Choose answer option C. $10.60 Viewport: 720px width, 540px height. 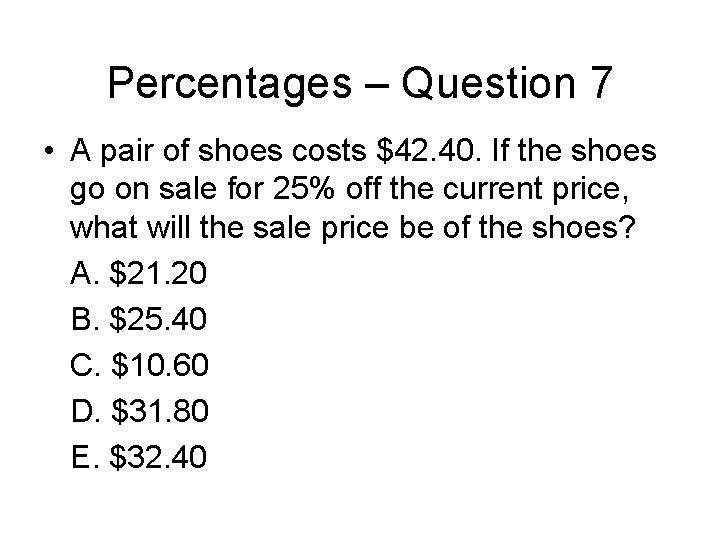click(x=140, y=365)
